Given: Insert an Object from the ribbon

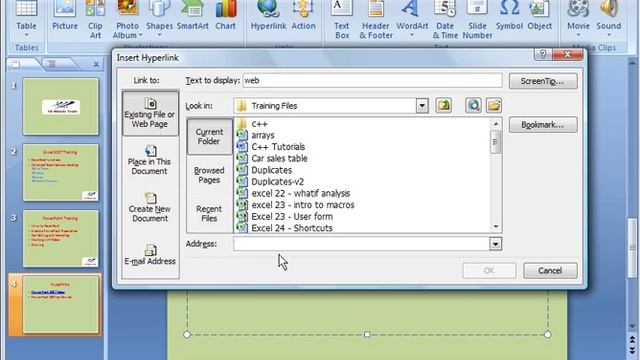Looking at the screenshot, I should point(539,16).
